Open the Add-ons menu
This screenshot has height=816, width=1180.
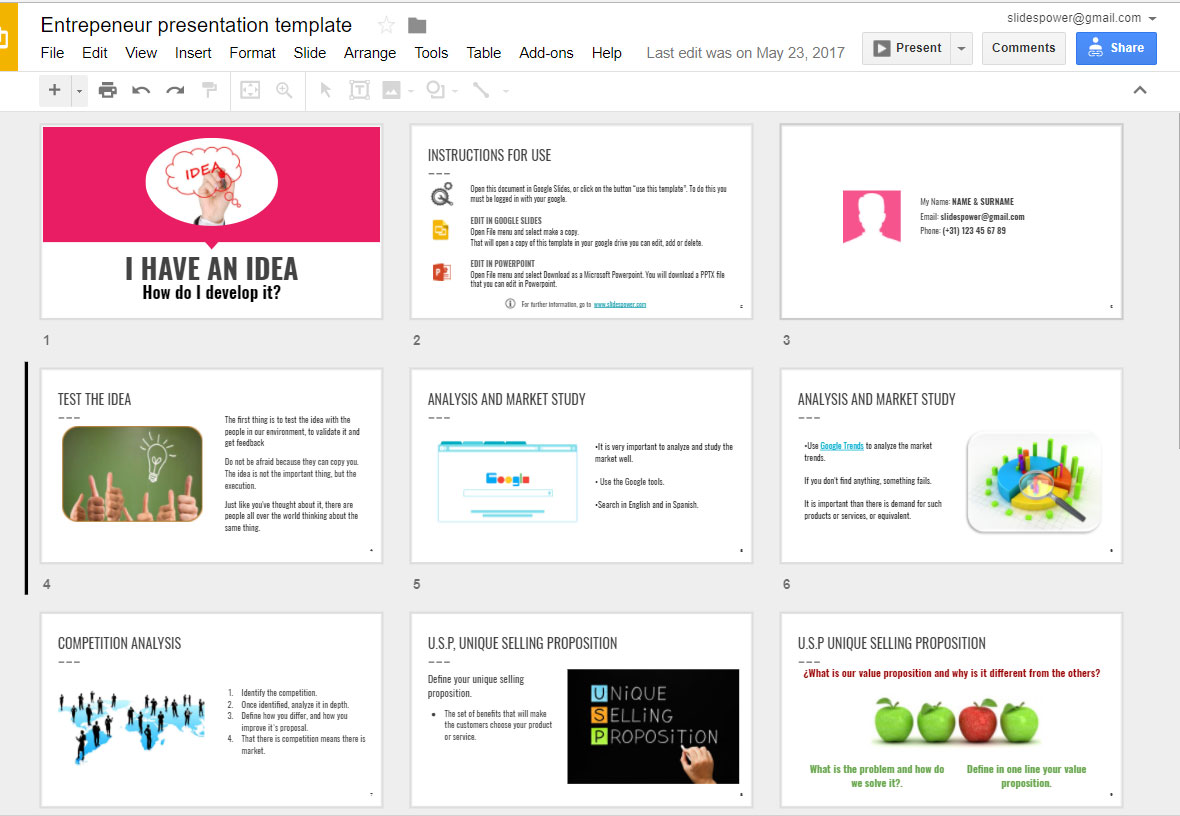[x=546, y=53]
